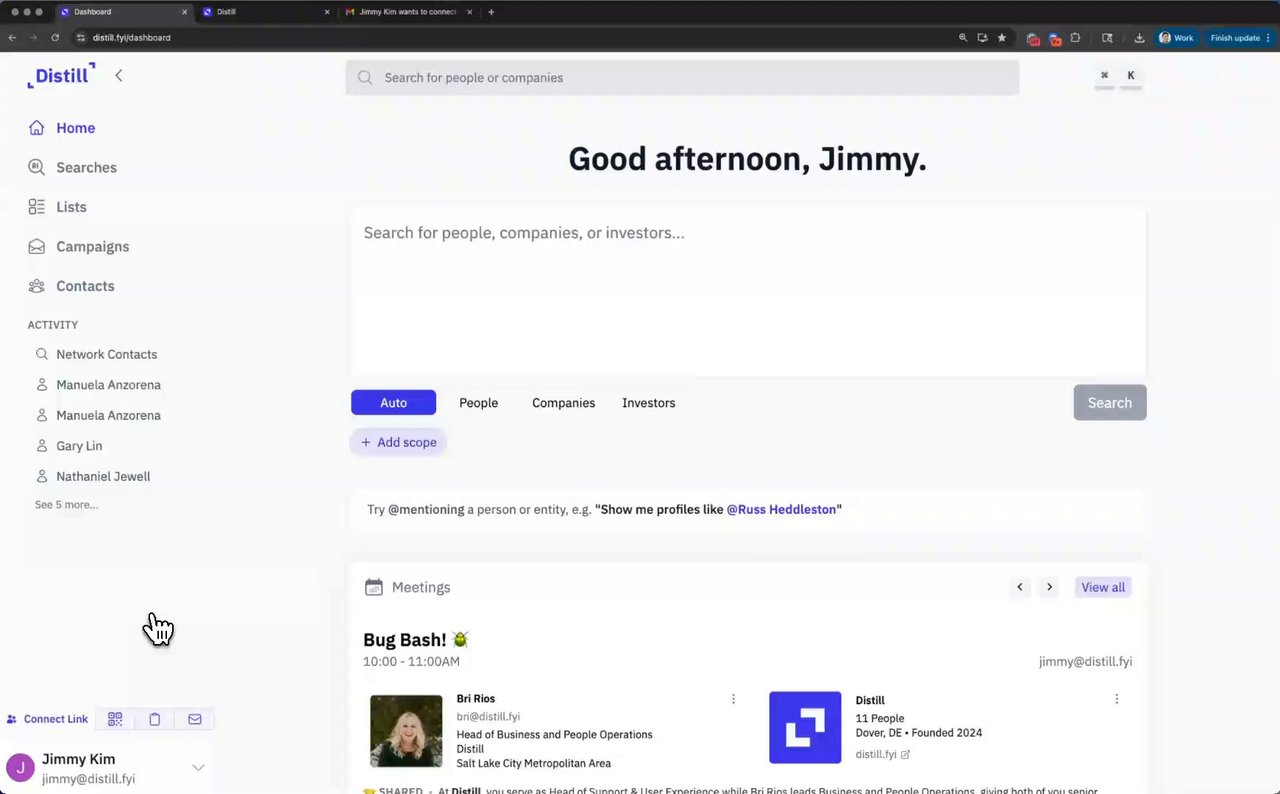Image resolution: width=1280 pixels, height=794 pixels.
Task: Open a new browser tab
Action: tap(491, 12)
